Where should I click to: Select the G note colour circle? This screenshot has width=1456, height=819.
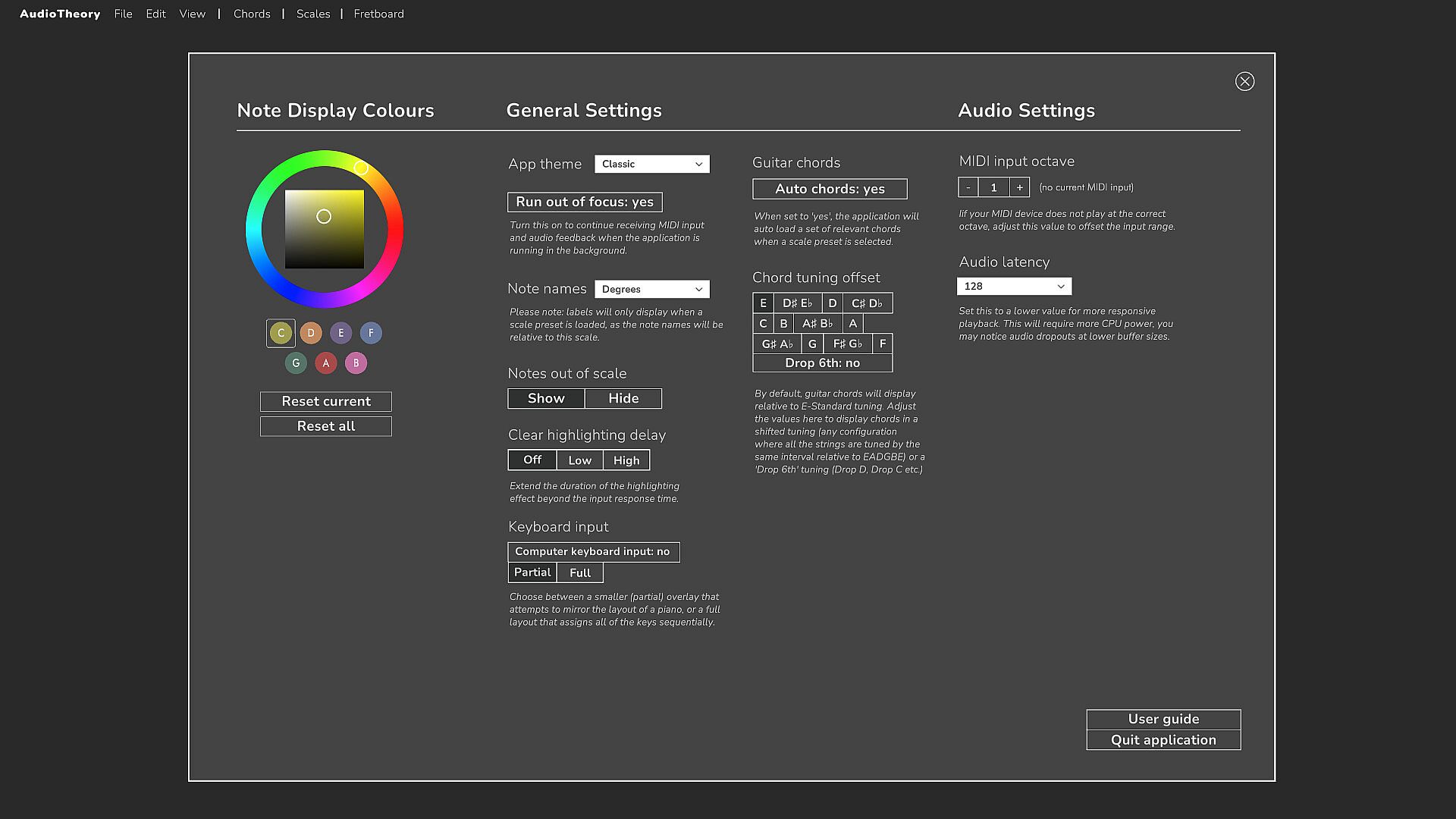pyautogui.click(x=296, y=363)
